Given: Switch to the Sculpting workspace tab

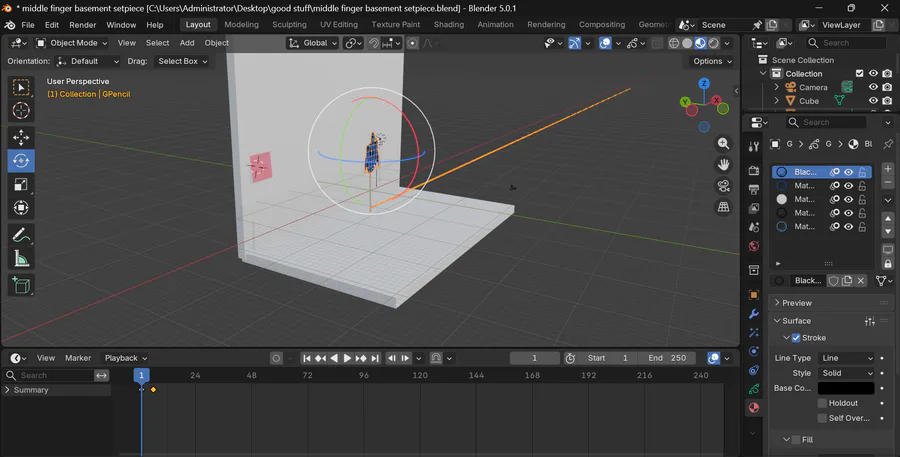Looking at the screenshot, I should pyautogui.click(x=289, y=24).
